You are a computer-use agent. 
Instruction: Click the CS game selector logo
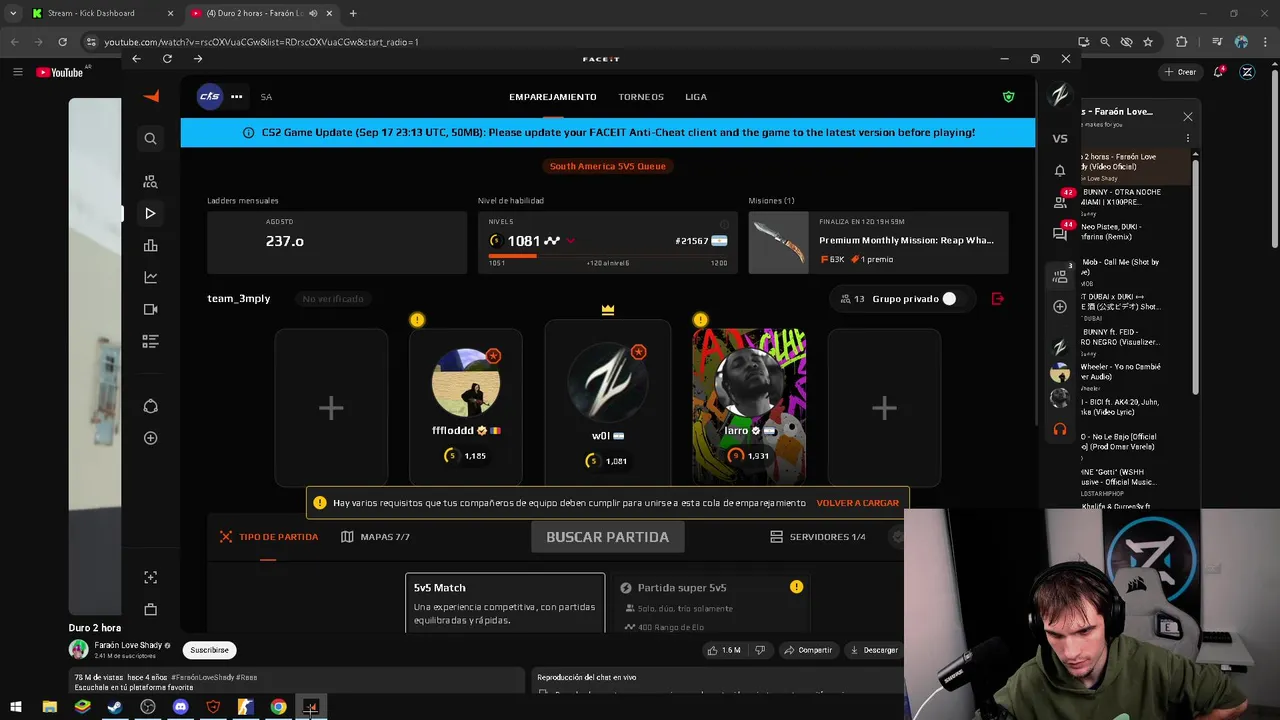click(x=209, y=96)
